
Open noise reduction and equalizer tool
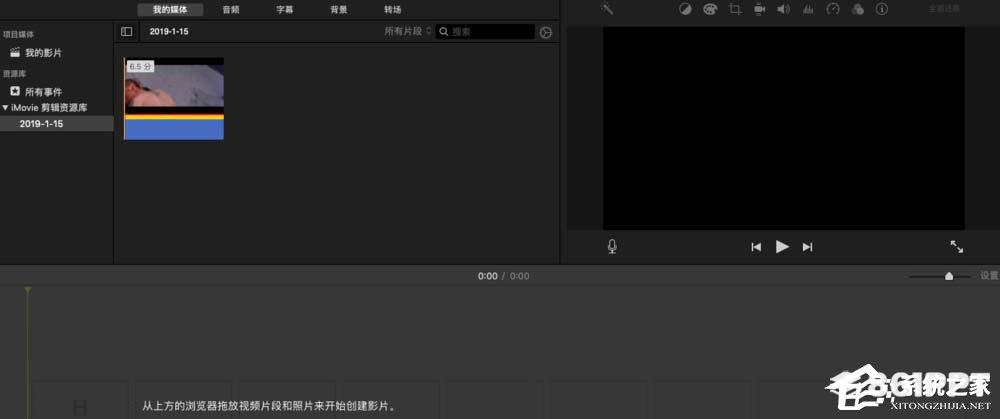[808, 9]
